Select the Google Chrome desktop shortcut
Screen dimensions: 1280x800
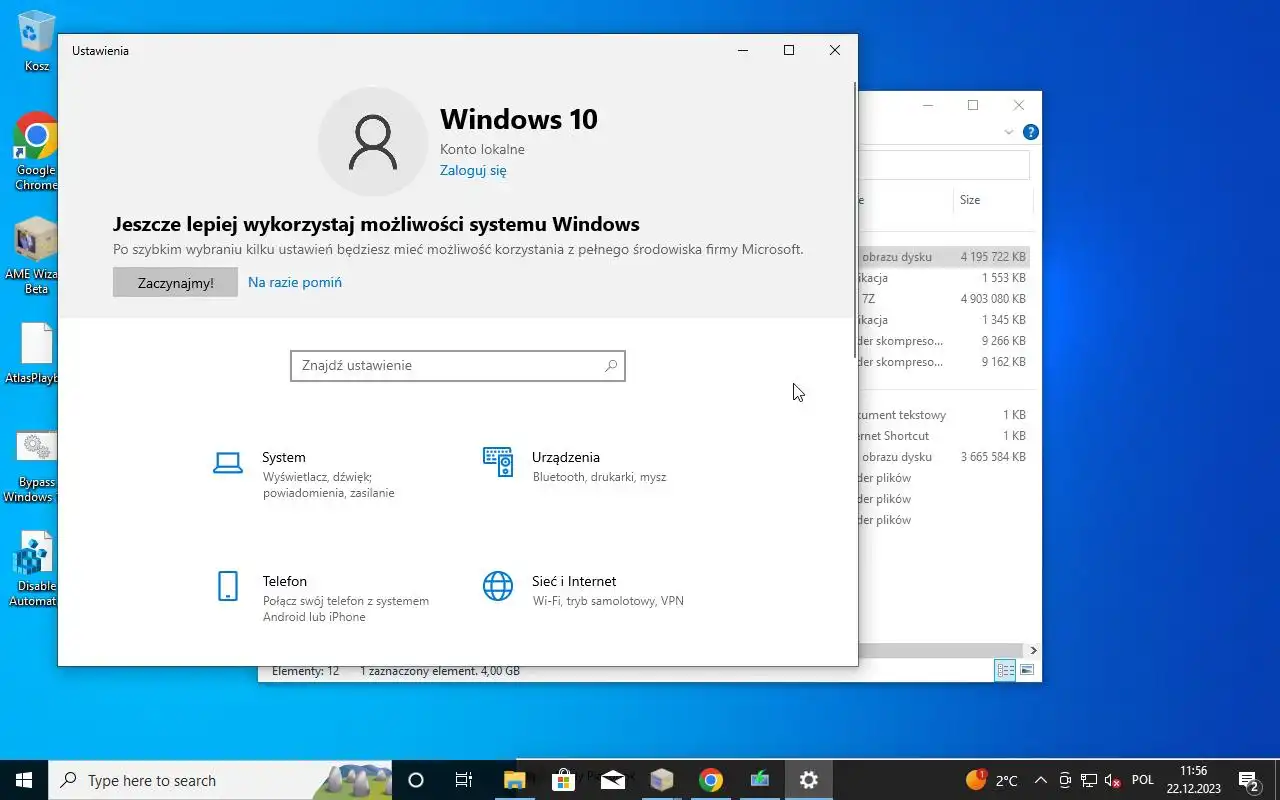pos(36,151)
